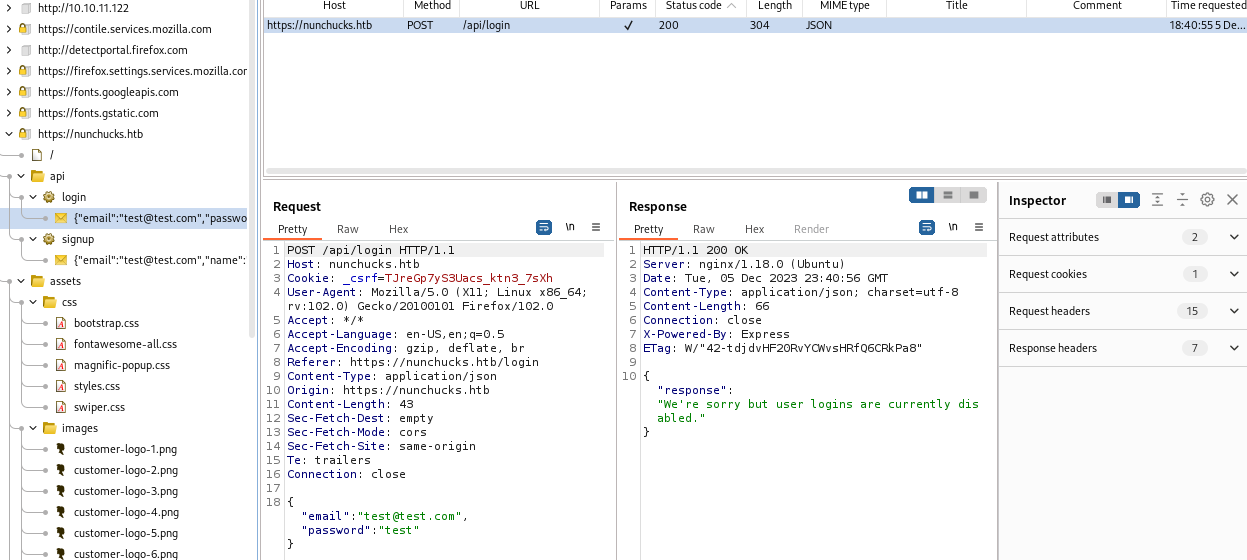Click Inspector collapse all sections icon
Image resolution: width=1247 pixels, height=560 pixels.
click(x=1182, y=200)
